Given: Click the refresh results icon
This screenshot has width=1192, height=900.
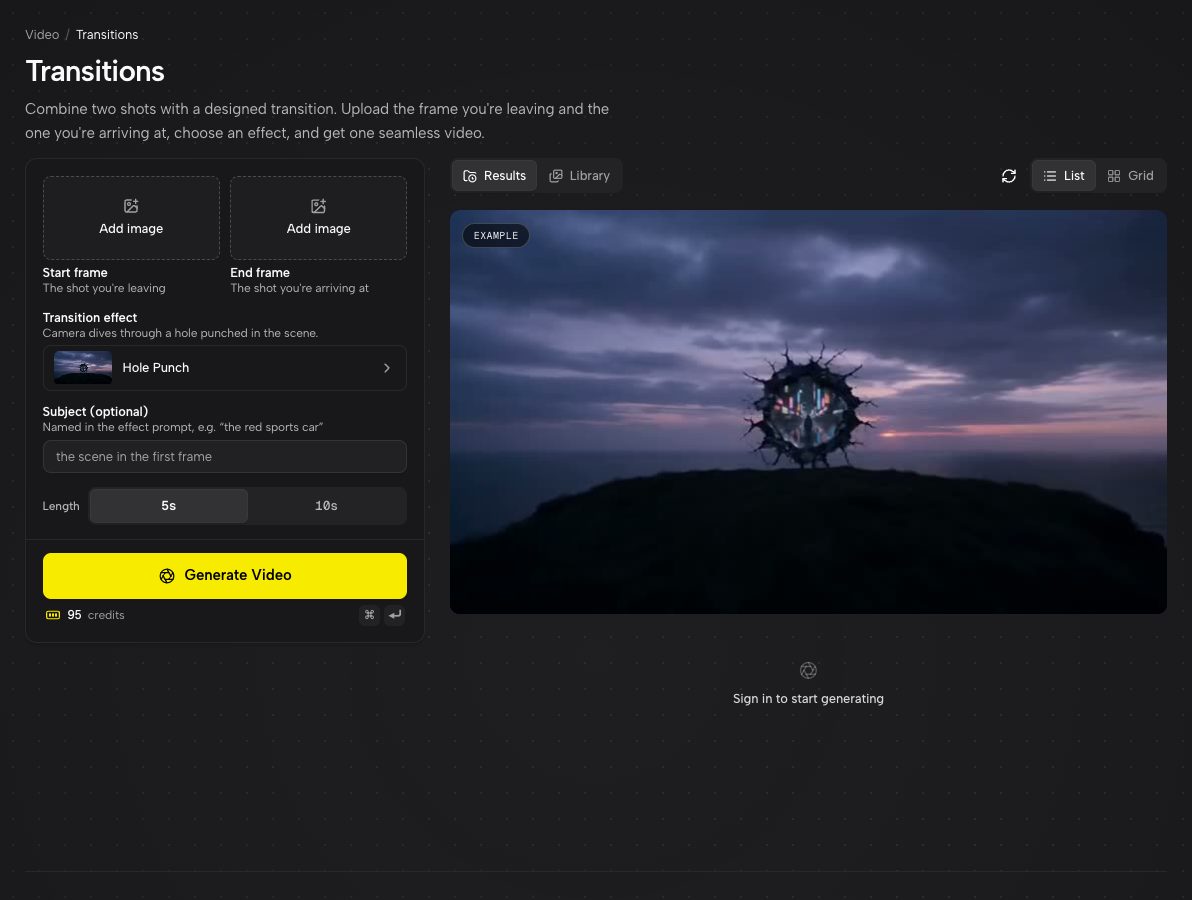Looking at the screenshot, I should (1009, 176).
